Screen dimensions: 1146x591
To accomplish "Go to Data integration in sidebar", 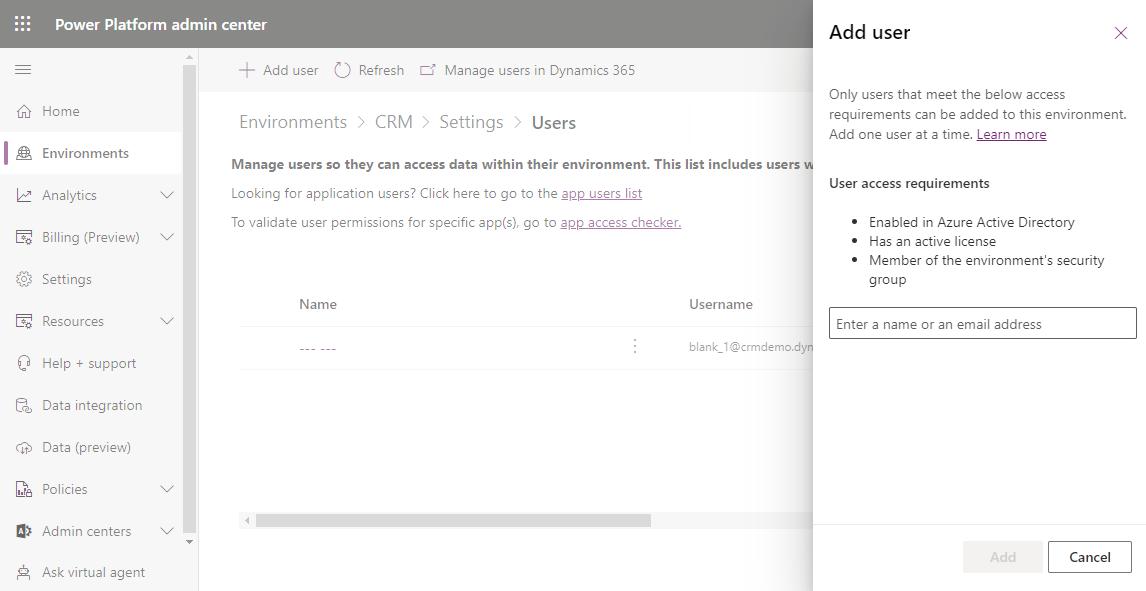I will click(93, 405).
